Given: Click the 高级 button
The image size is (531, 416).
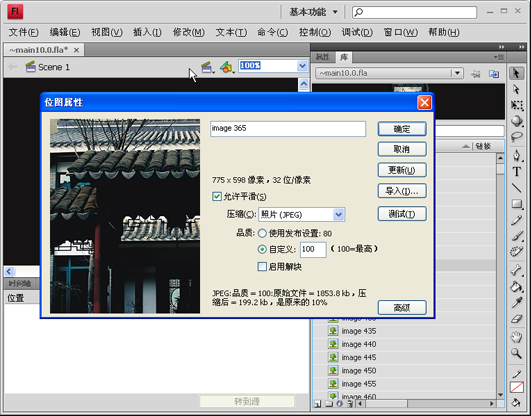Looking at the screenshot, I should [402, 308].
